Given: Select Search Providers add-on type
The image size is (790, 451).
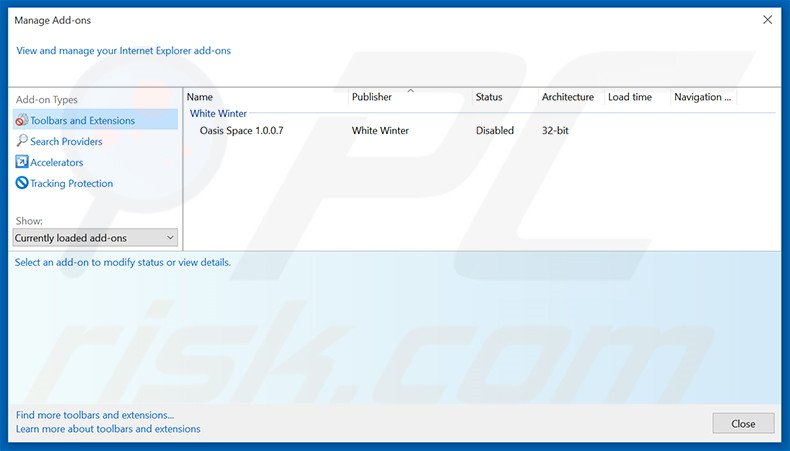Looking at the screenshot, I should [66, 142].
